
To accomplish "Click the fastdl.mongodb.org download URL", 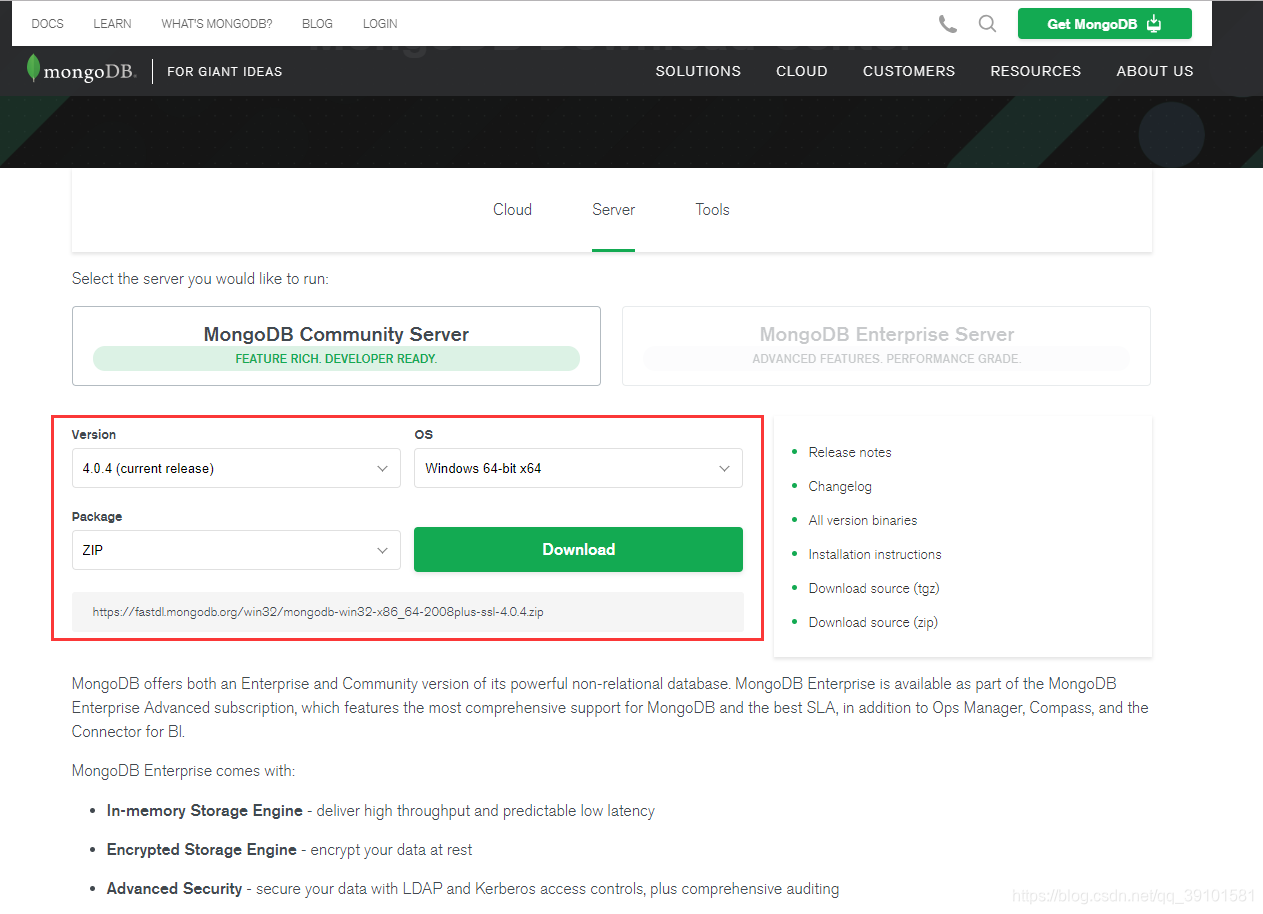I will [x=318, y=612].
